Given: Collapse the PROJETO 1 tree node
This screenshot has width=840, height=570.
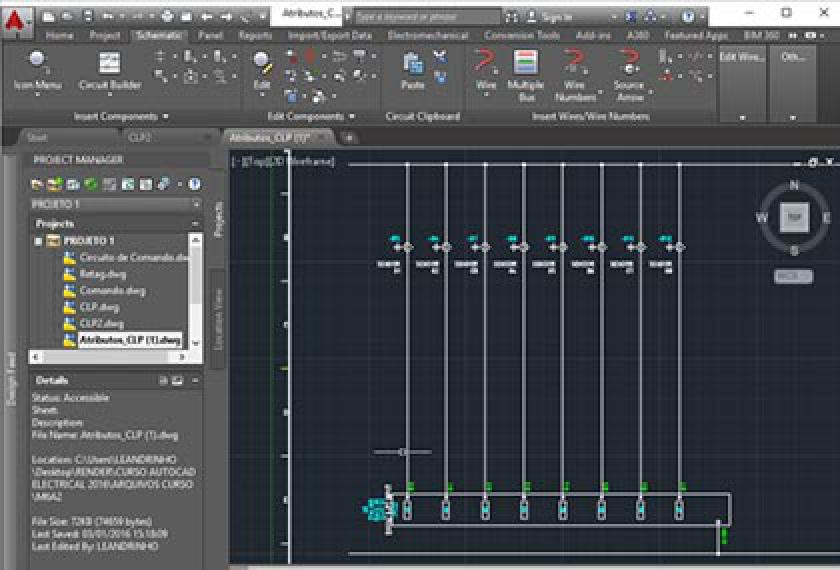Looking at the screenshot, I should pos(39,241).
